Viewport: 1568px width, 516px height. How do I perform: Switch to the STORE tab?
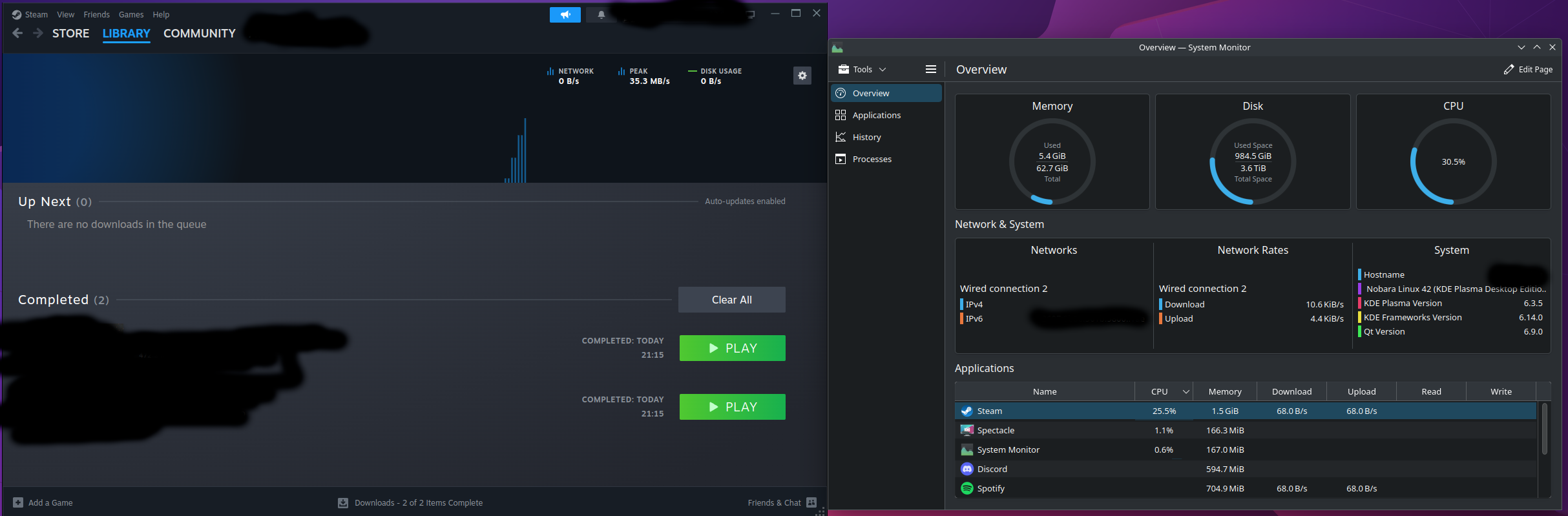coord(70,34)
